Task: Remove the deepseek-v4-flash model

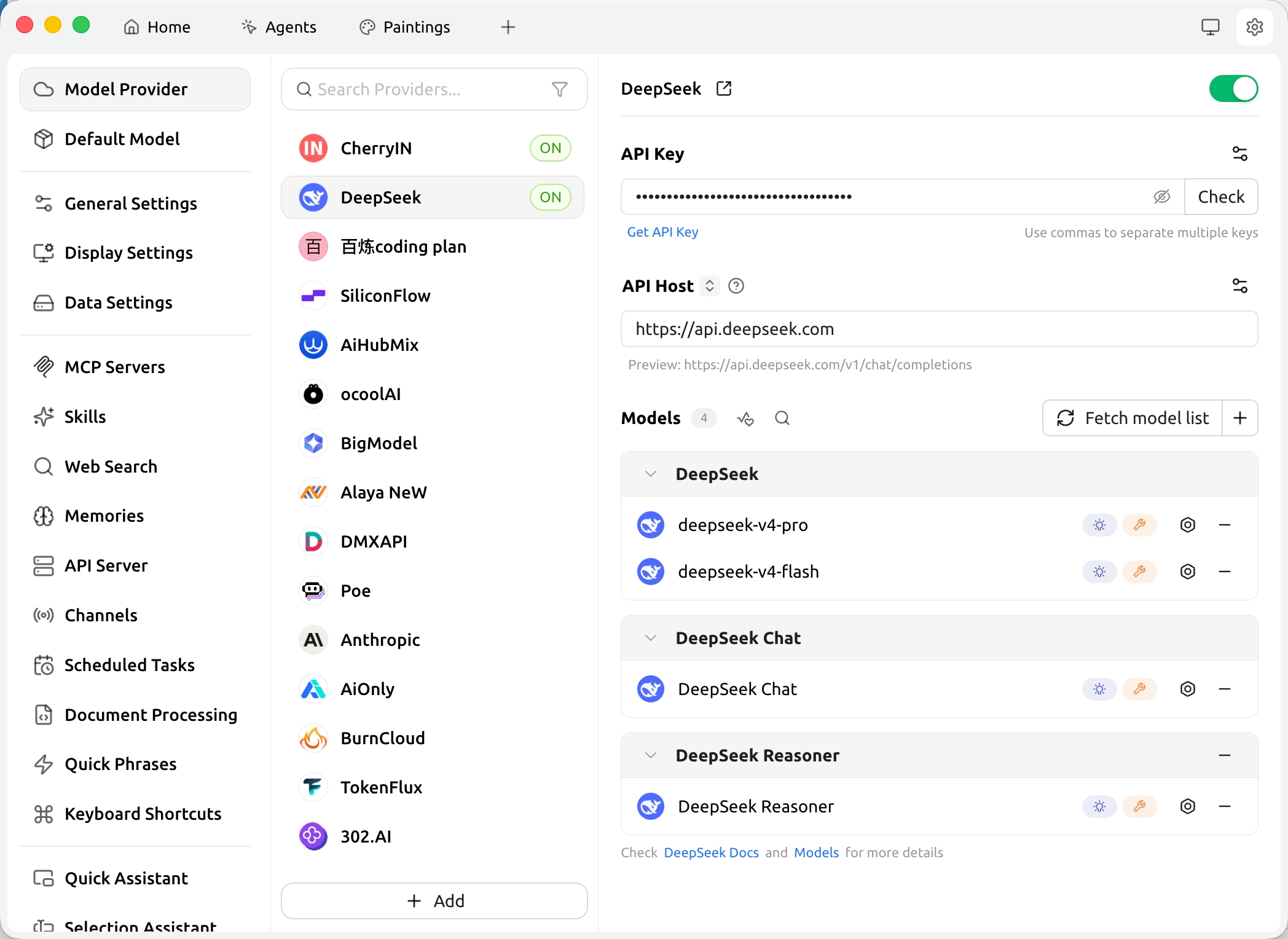Action: 1225,572
